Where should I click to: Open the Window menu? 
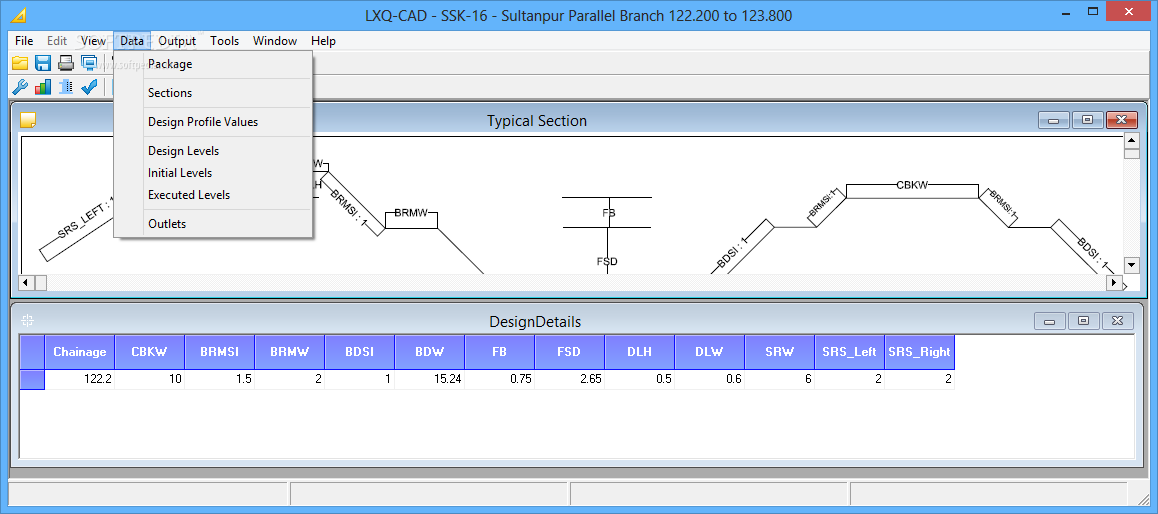click(x=275, y=41)
